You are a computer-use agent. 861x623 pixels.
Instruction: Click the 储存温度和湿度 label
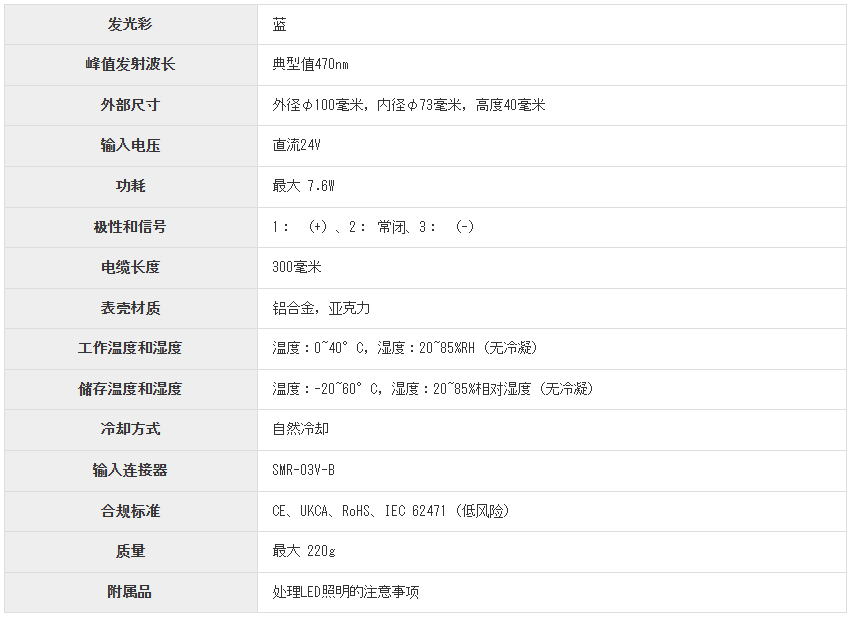point(130,389)
